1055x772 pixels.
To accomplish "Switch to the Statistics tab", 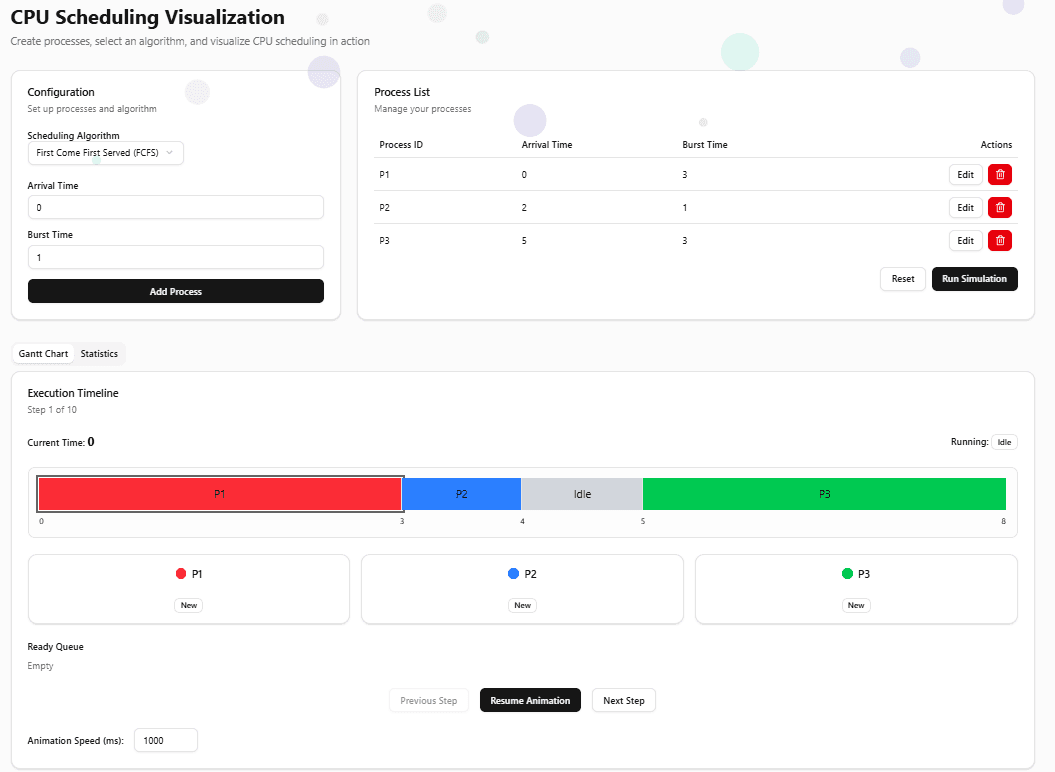I will point(99,354).
